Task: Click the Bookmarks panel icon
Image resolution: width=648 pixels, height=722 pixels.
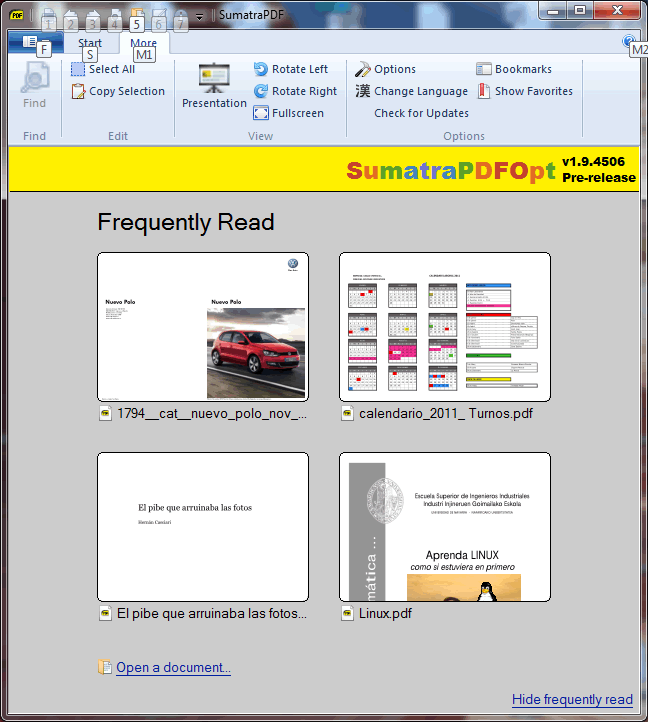Action: click(484, 69)
